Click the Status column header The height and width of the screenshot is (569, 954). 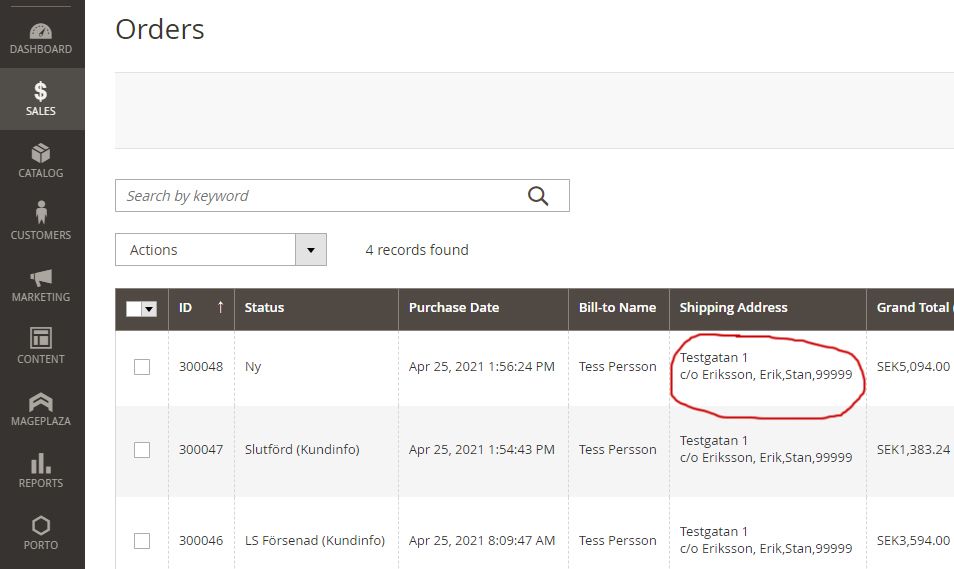pos(265,308)
